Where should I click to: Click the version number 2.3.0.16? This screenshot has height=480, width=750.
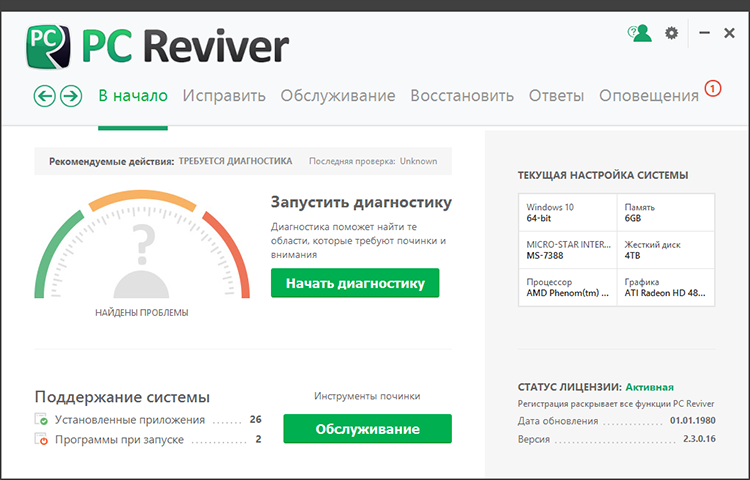[x=699, y=439]
